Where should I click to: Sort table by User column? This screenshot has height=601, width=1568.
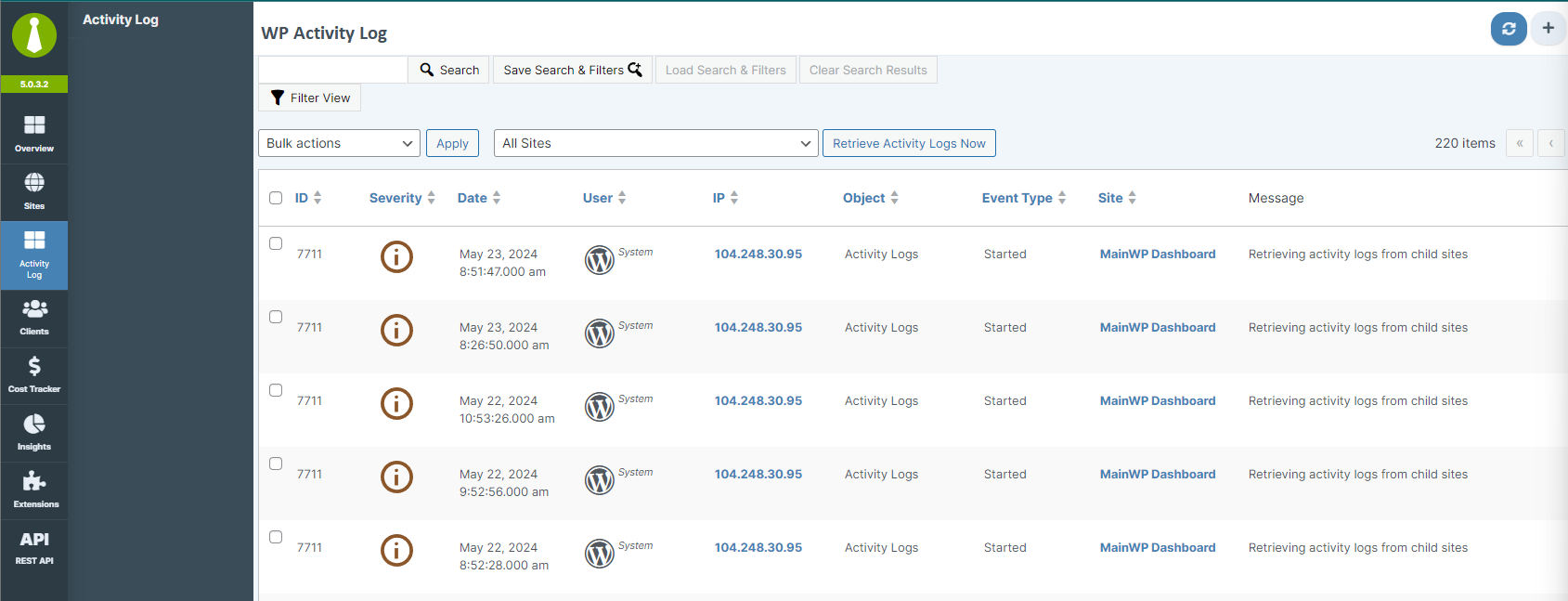coord(604,198)
